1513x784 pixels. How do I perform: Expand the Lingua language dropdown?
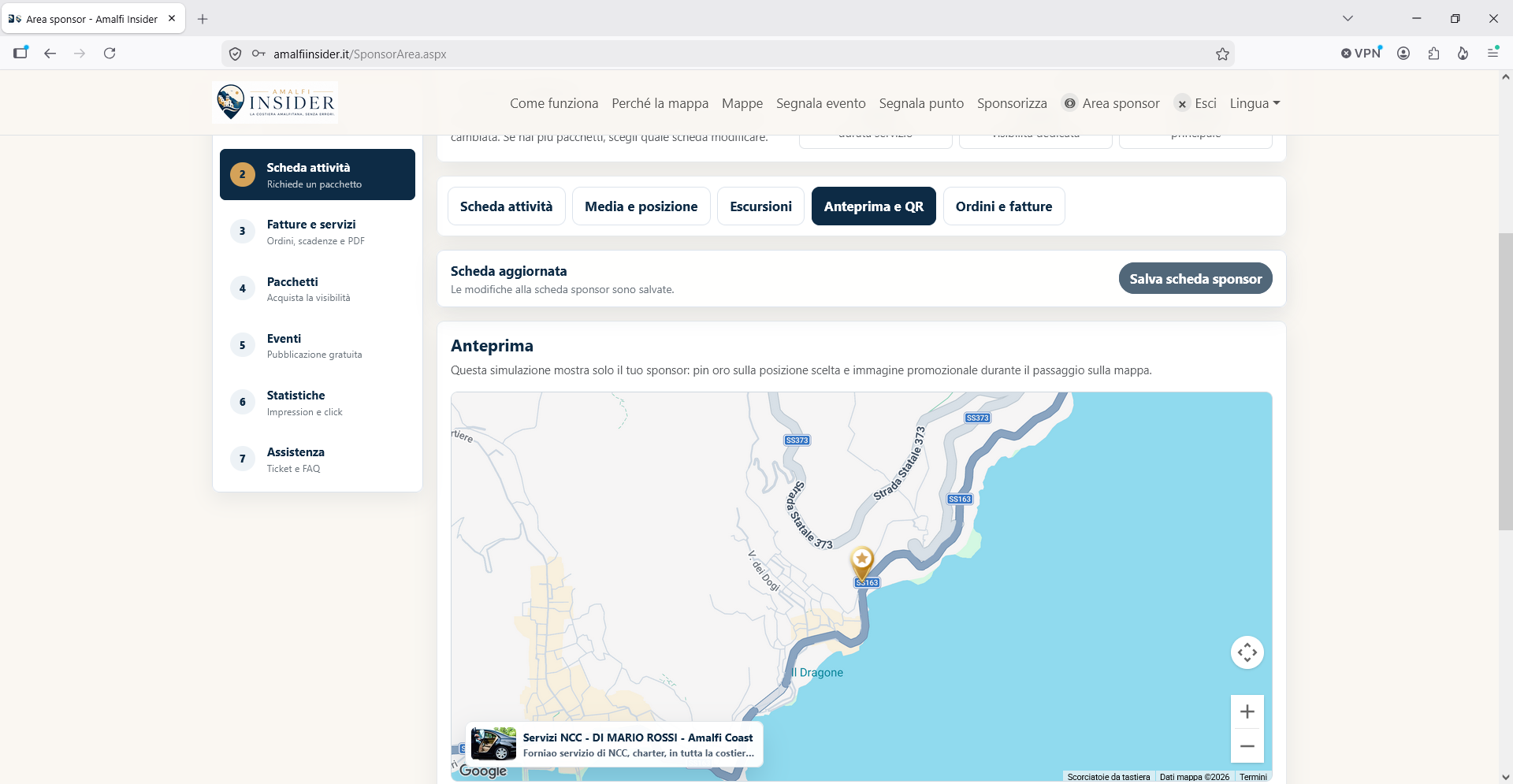[x=1255, y=103]
